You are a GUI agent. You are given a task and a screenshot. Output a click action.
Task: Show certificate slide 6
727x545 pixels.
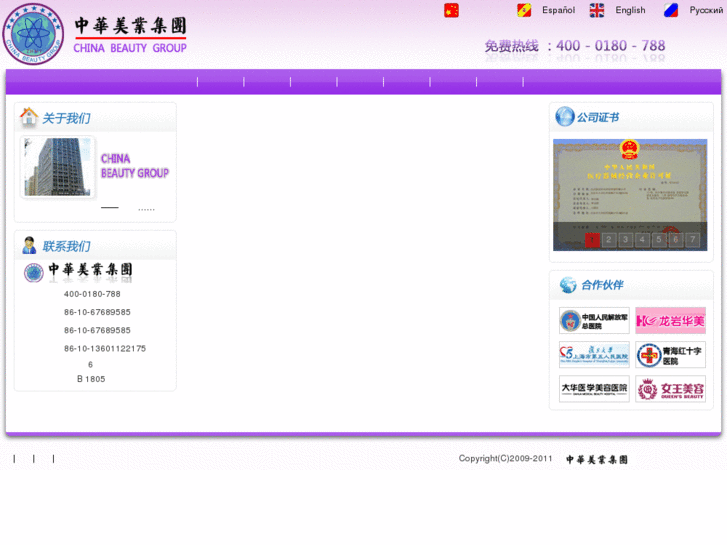click(676, 240)
